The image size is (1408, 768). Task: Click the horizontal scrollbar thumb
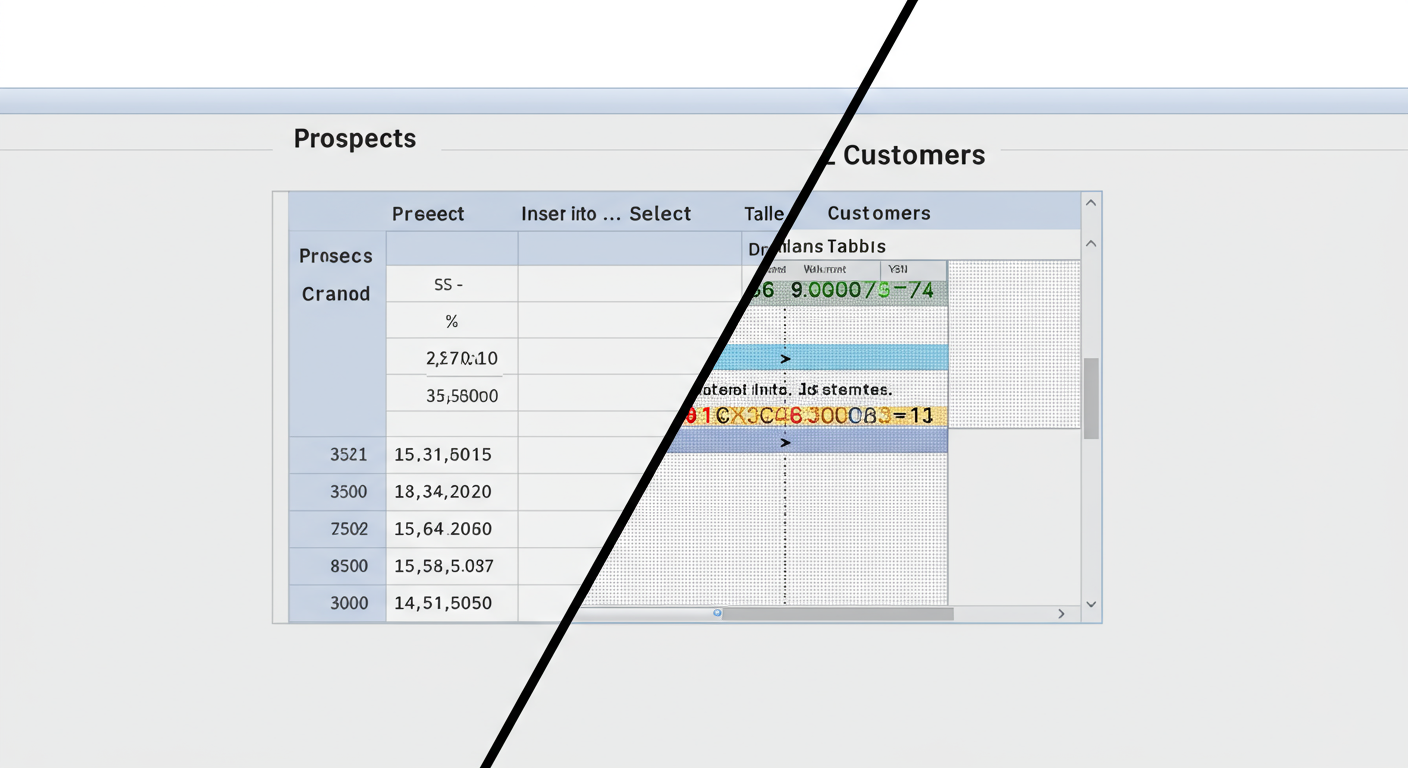(838, 613)
